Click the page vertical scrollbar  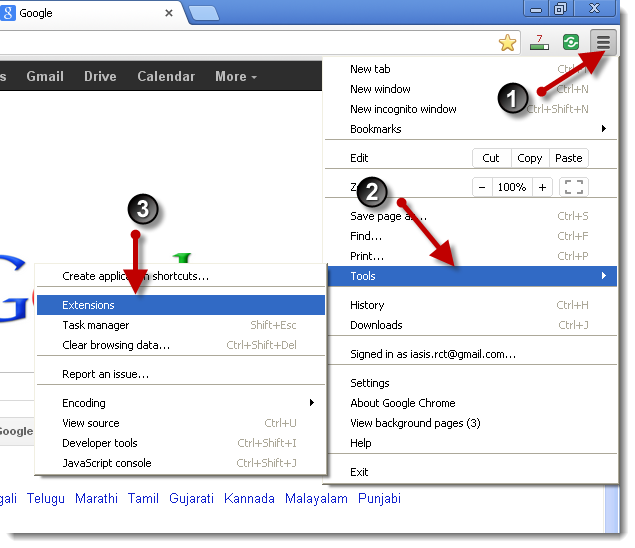[x=612, y=508]
